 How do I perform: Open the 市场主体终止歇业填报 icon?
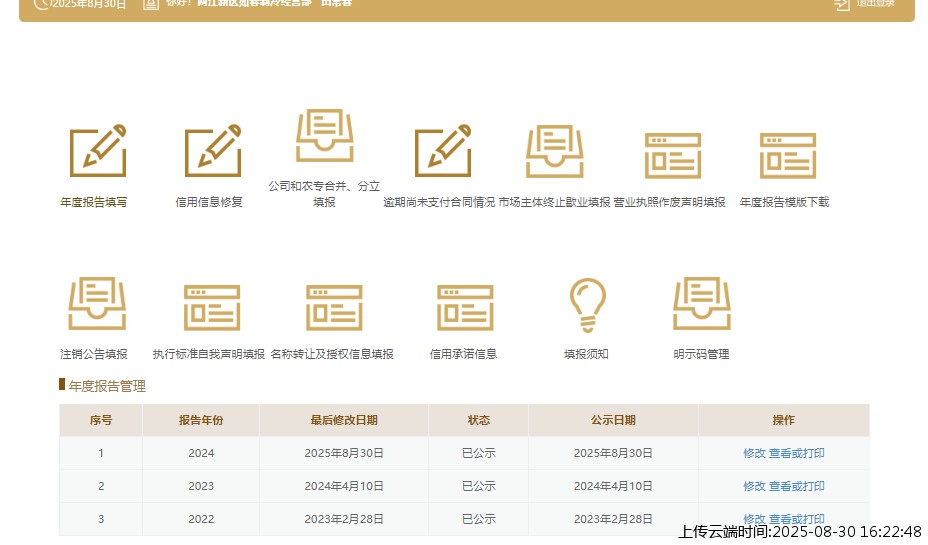pos(555,151)
